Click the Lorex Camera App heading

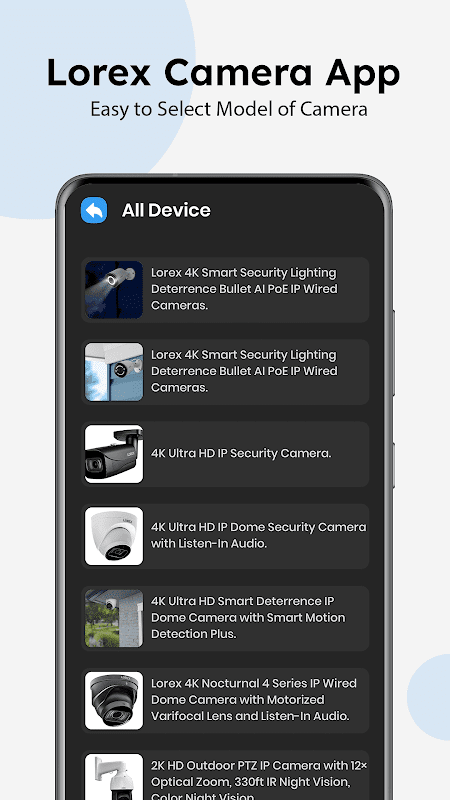tap(223, 73)
